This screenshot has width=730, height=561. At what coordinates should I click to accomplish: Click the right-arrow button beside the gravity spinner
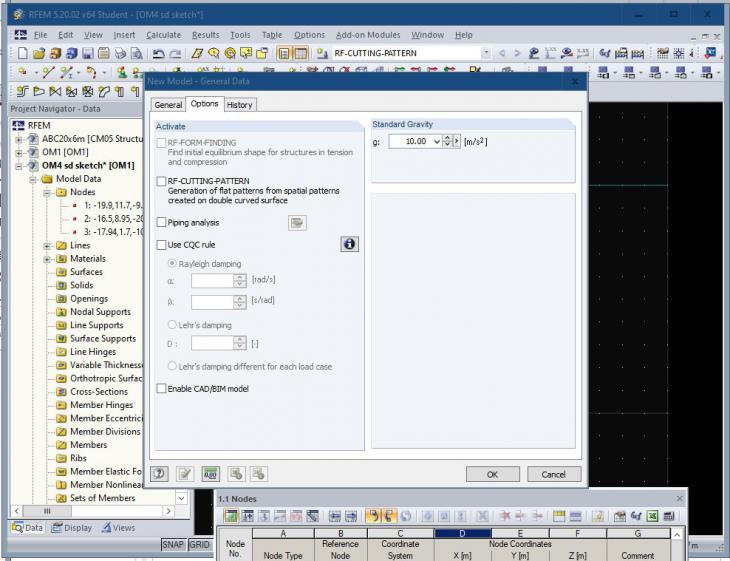pos(456,141)
